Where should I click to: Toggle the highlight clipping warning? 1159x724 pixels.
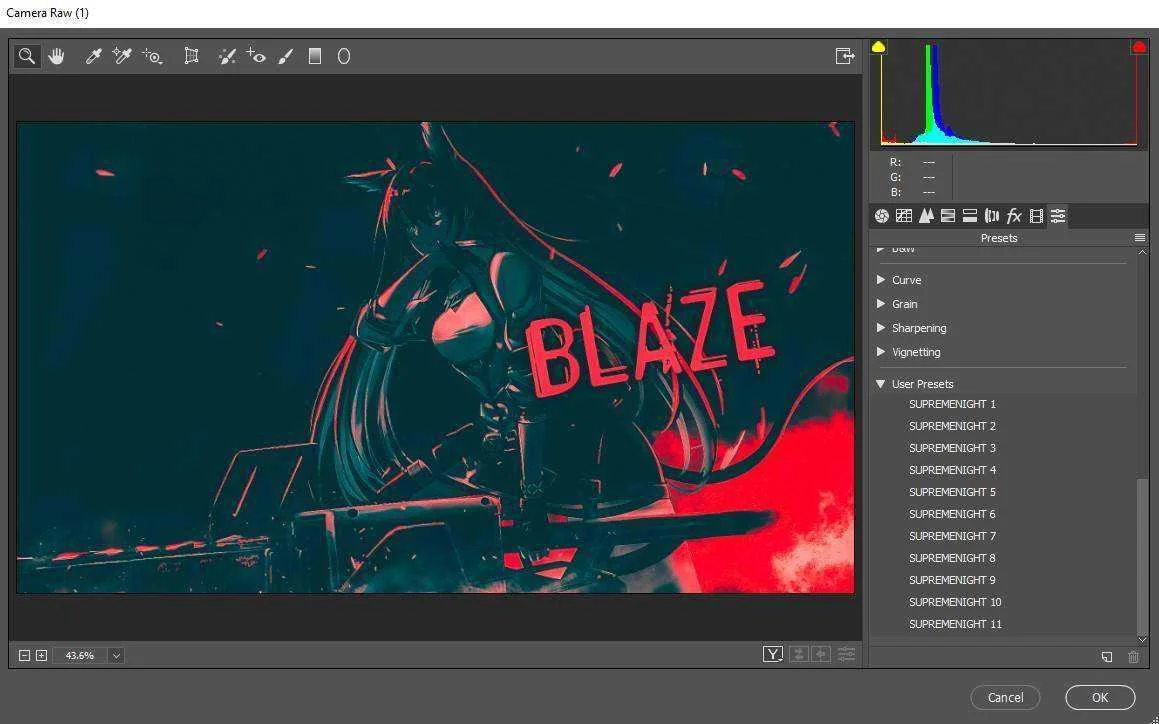(1139, 47)
